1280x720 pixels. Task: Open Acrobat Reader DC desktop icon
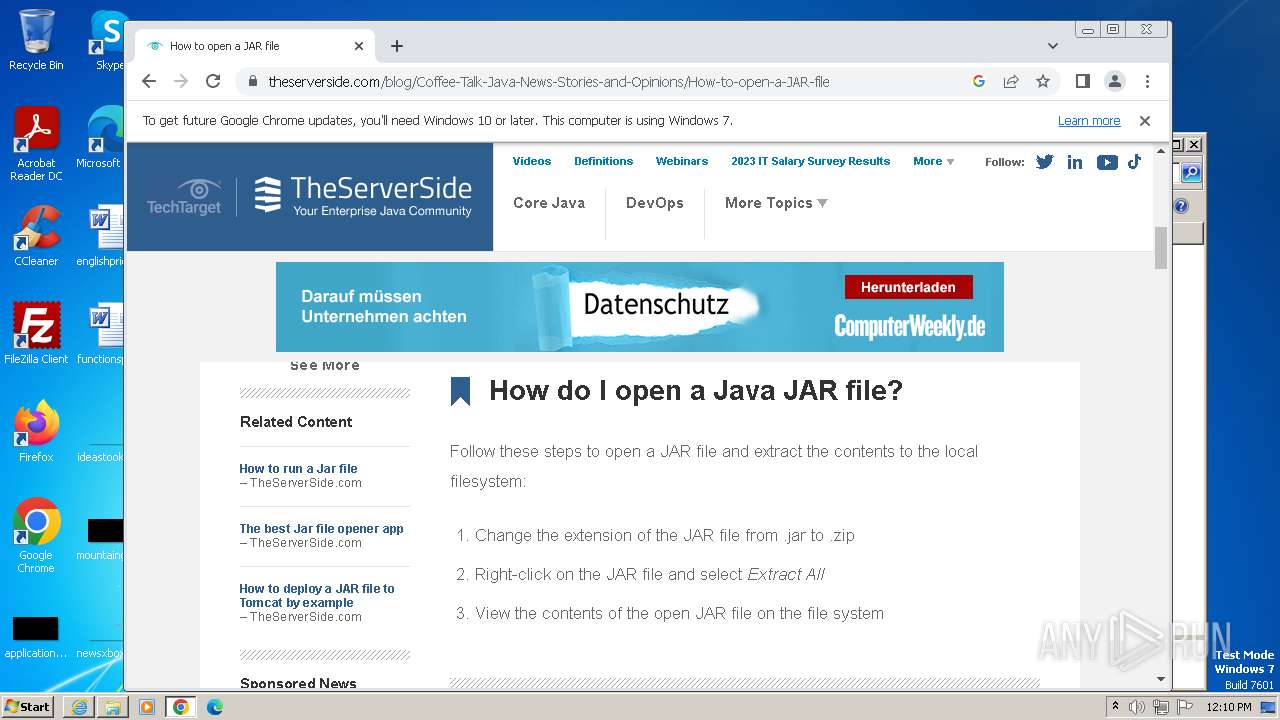tap(36, 144)
